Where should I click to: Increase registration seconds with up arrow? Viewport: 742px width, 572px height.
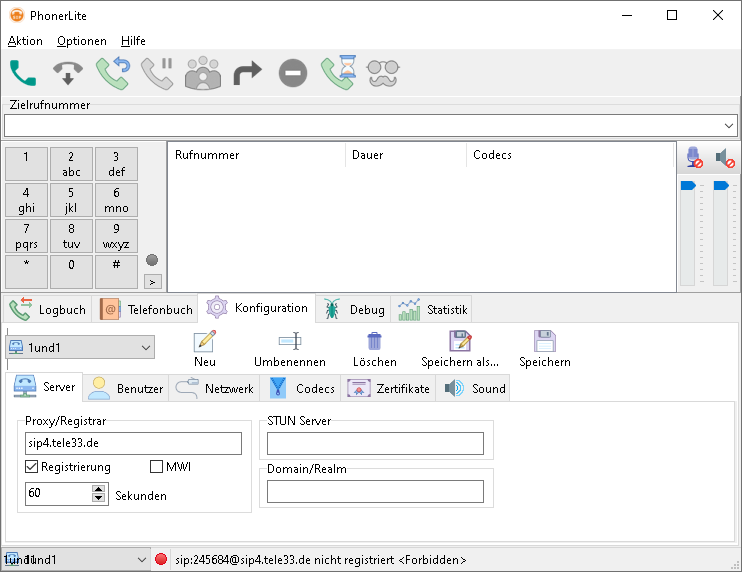(x=98, y=489)
